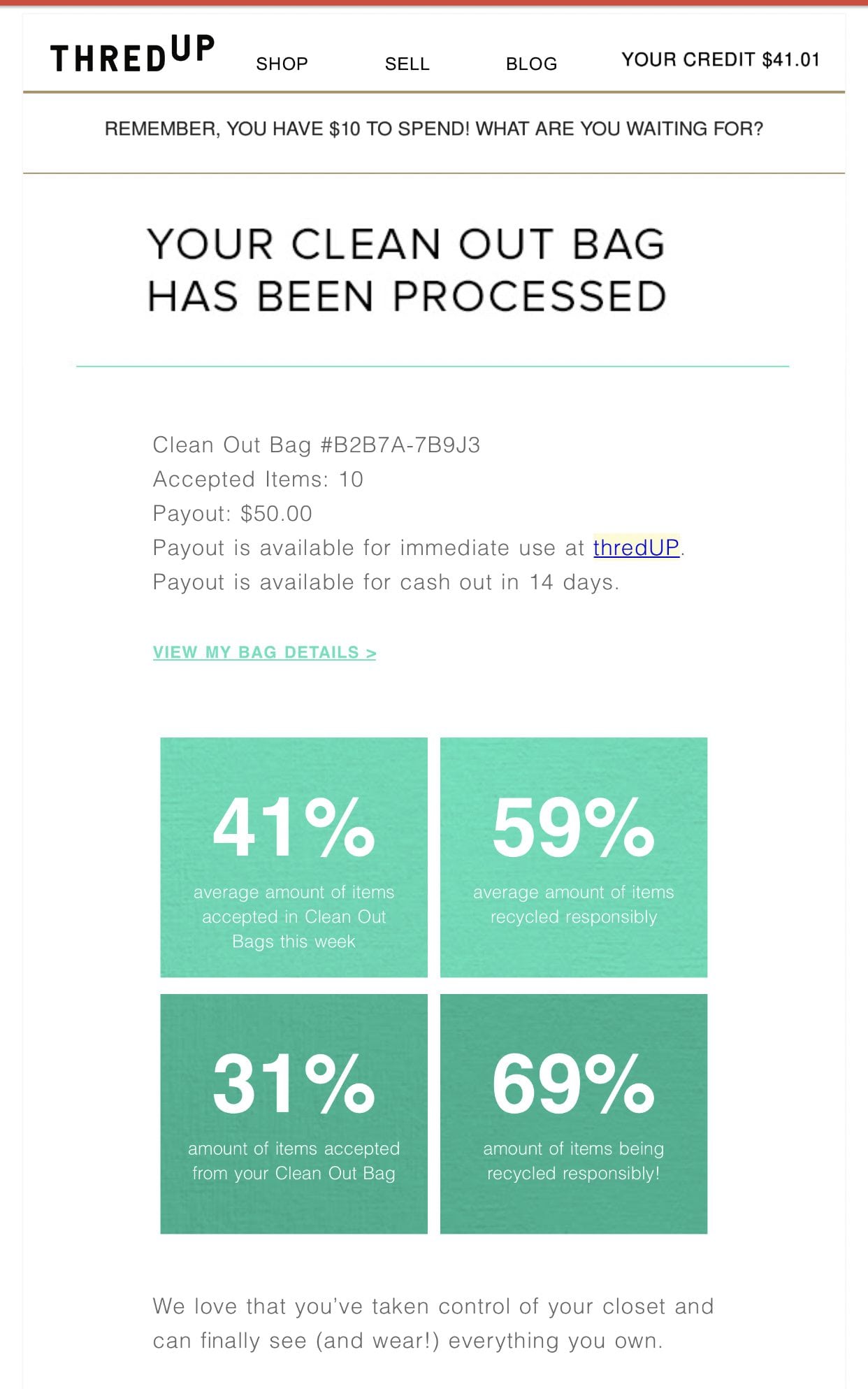Click the Payout: $50.00 line
This screenshot has height=1389, width=868.
pos(232,513)
